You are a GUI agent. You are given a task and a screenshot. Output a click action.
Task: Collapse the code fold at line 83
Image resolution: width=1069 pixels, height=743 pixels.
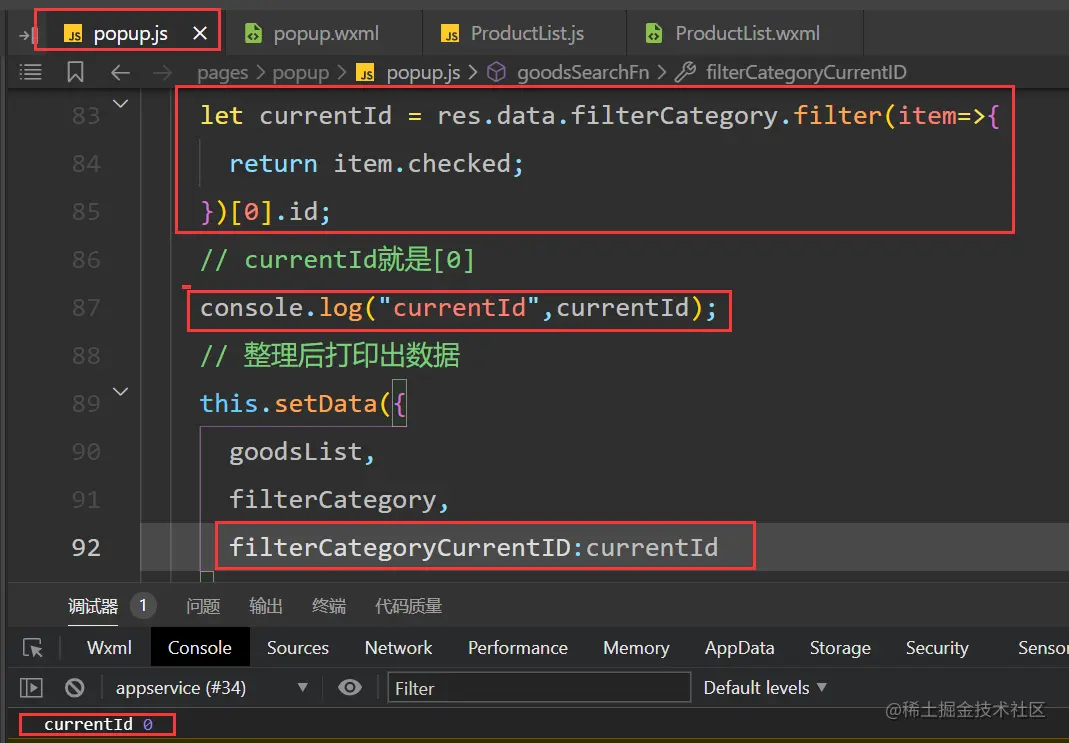coord(120,104)
